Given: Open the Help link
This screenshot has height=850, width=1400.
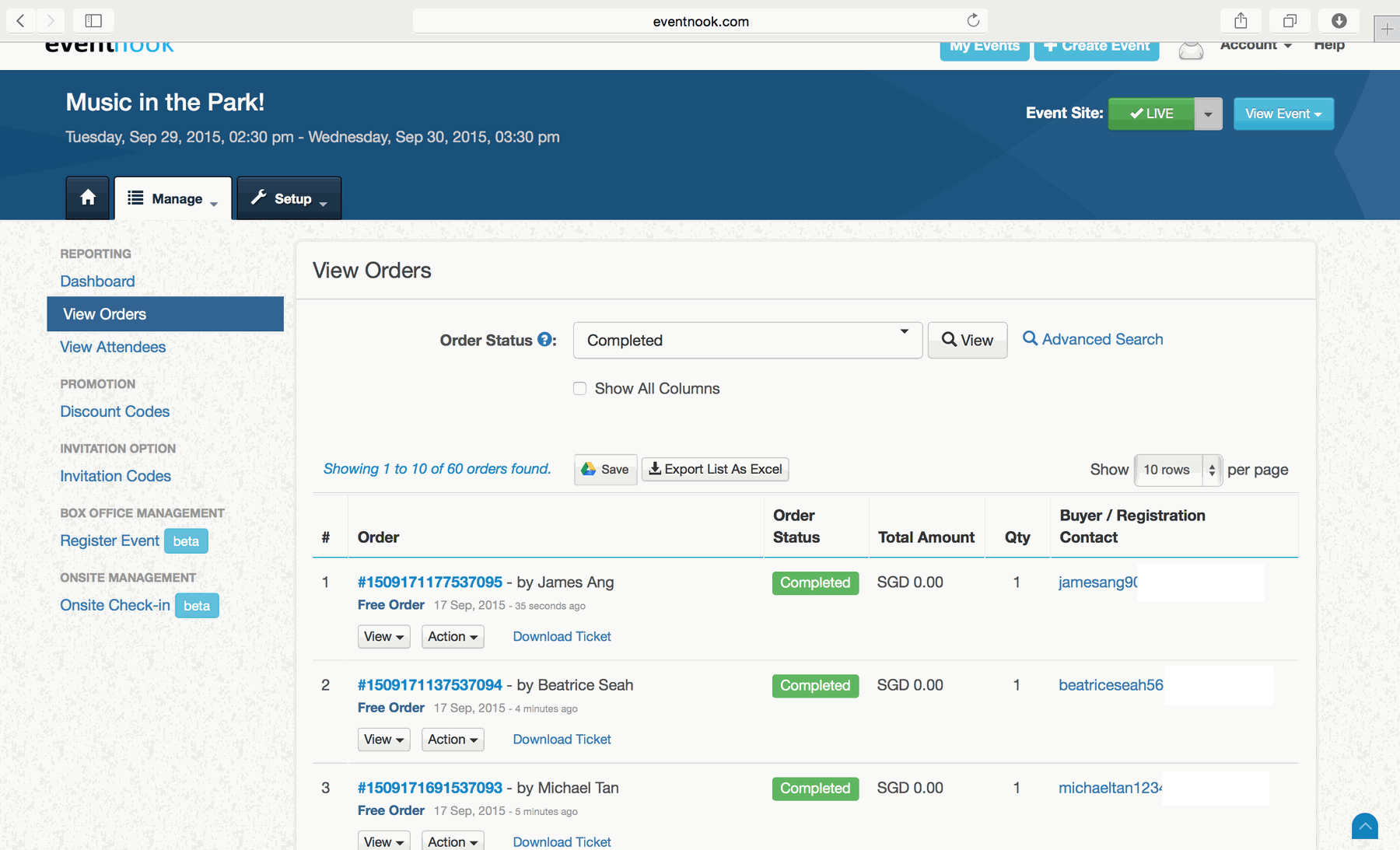Looking at the screenshot, I should pyautogui.click(x=1329, y=46).
